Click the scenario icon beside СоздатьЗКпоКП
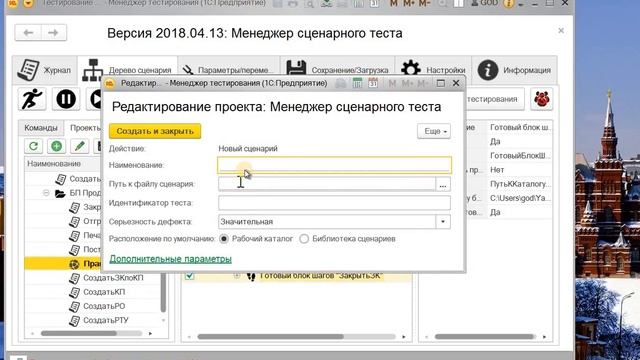 [x=74, y=278]
